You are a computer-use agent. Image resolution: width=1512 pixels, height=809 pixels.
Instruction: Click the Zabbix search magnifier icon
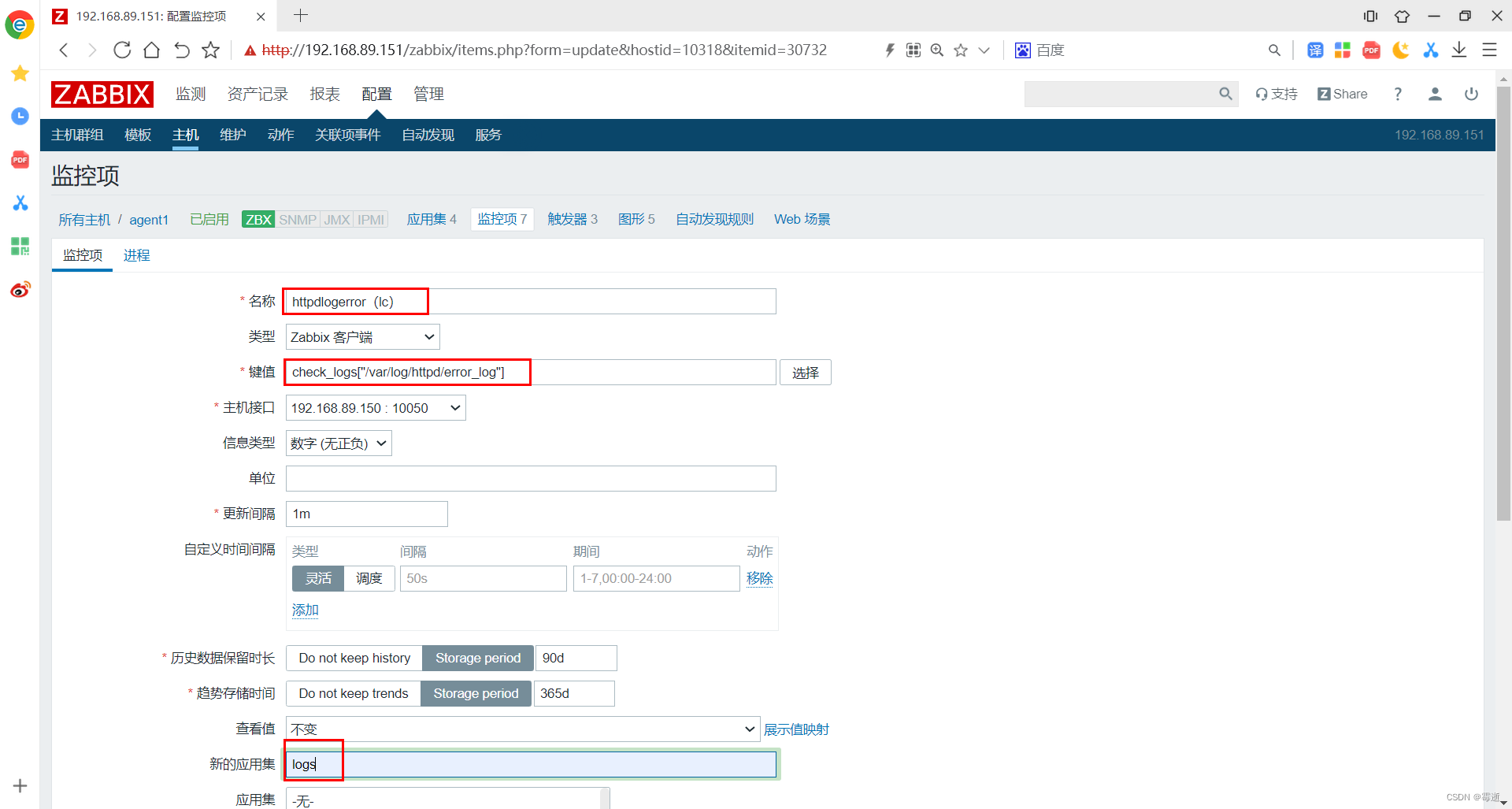coord(1225,94)
